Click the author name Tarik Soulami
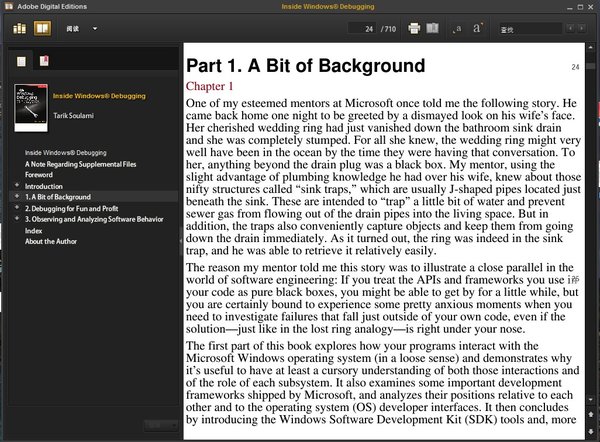This screenshot has width=600, height=442. tap(73, 116)
